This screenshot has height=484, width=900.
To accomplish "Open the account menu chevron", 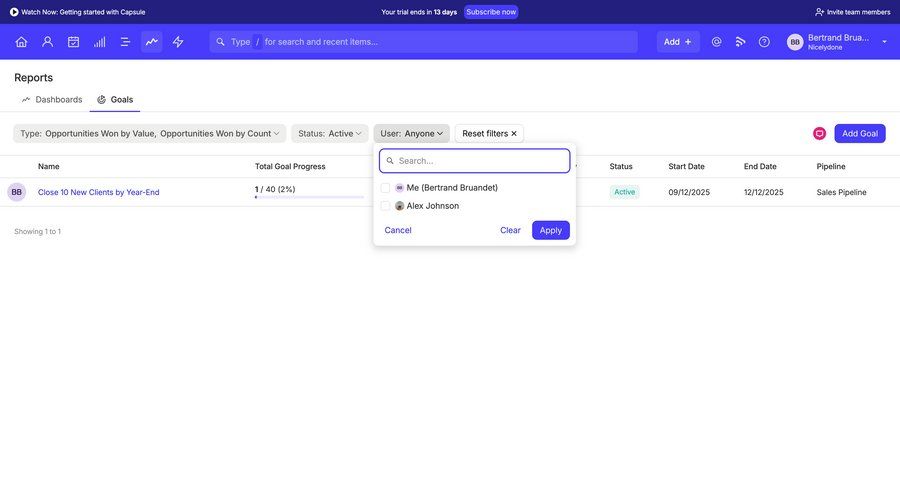I will [884, 42].
